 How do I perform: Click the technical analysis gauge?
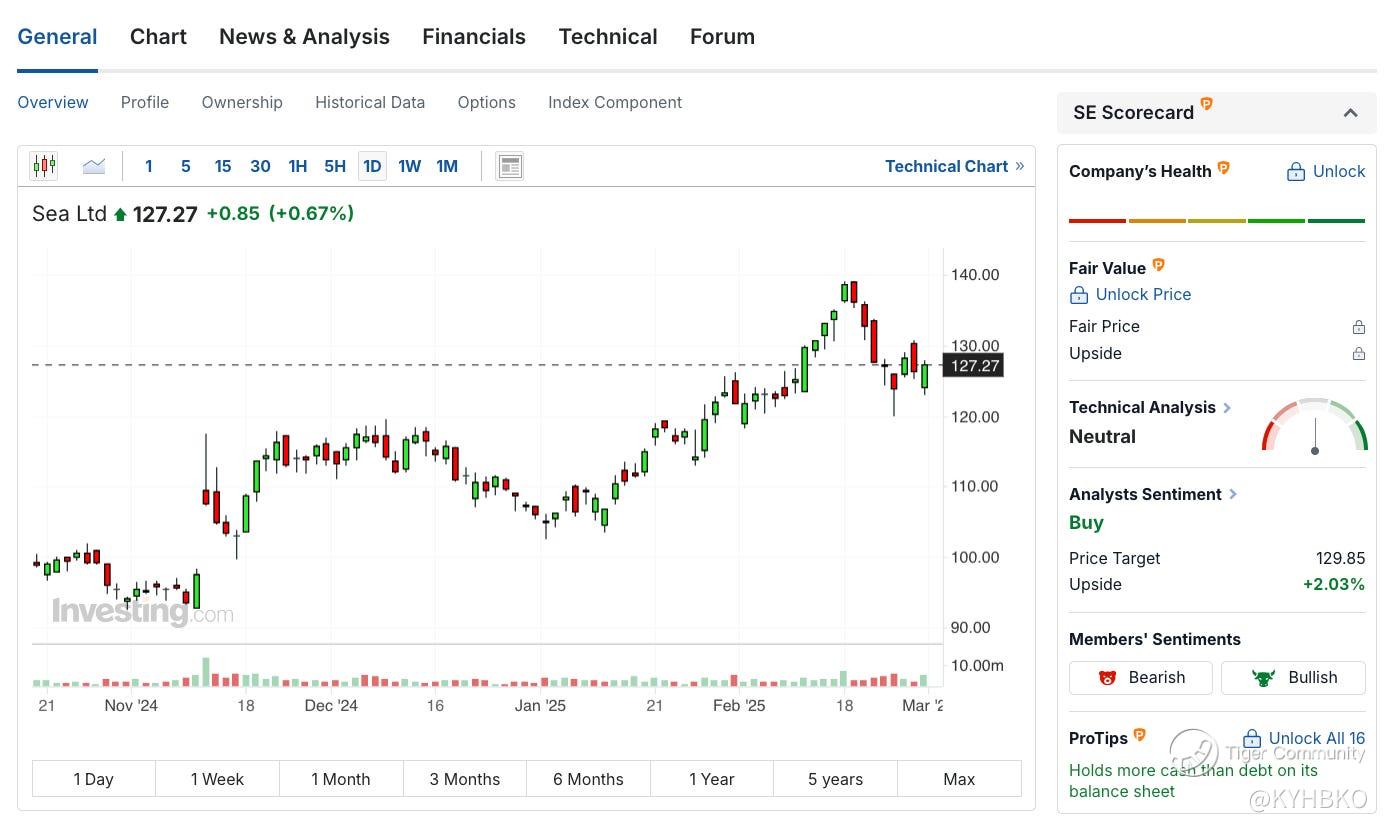tap(1315, 425)
